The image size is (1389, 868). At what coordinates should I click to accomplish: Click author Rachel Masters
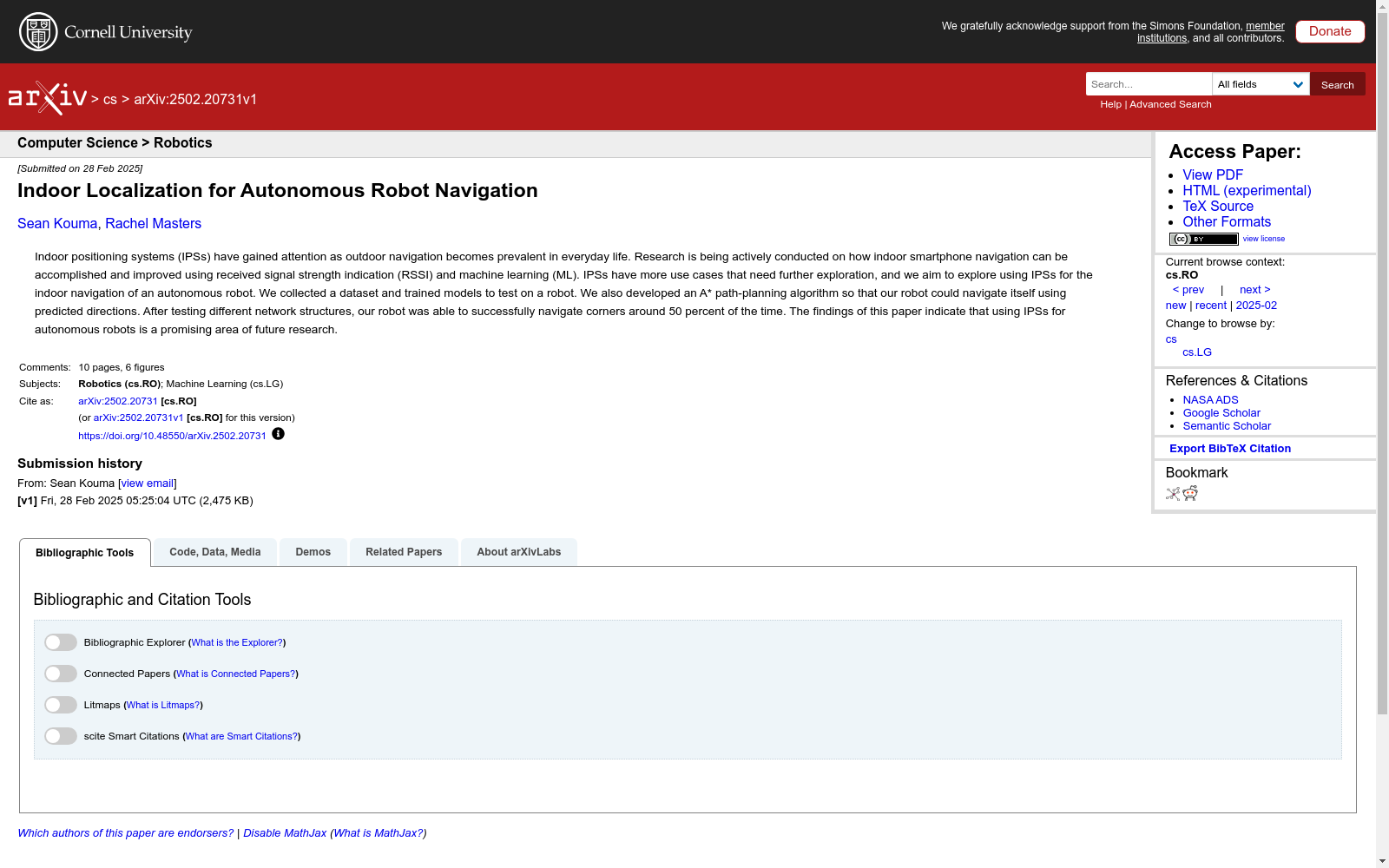153,223
